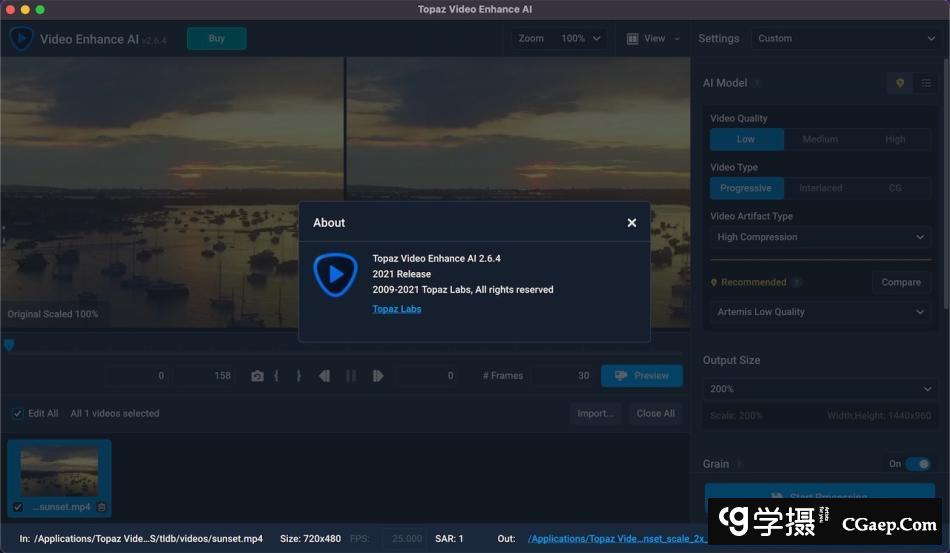Click the camera snapshot icon

(257, 376)
